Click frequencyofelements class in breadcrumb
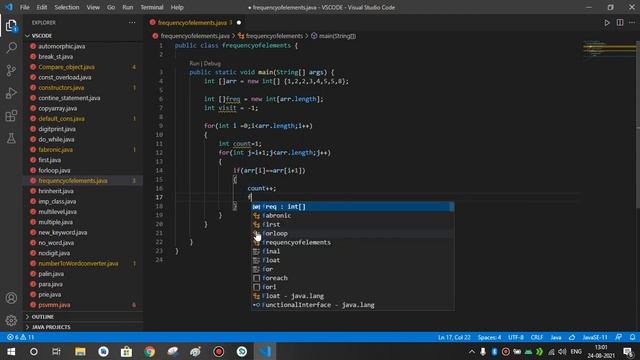This screenshot has width=640, height=360. click(271, 36)
